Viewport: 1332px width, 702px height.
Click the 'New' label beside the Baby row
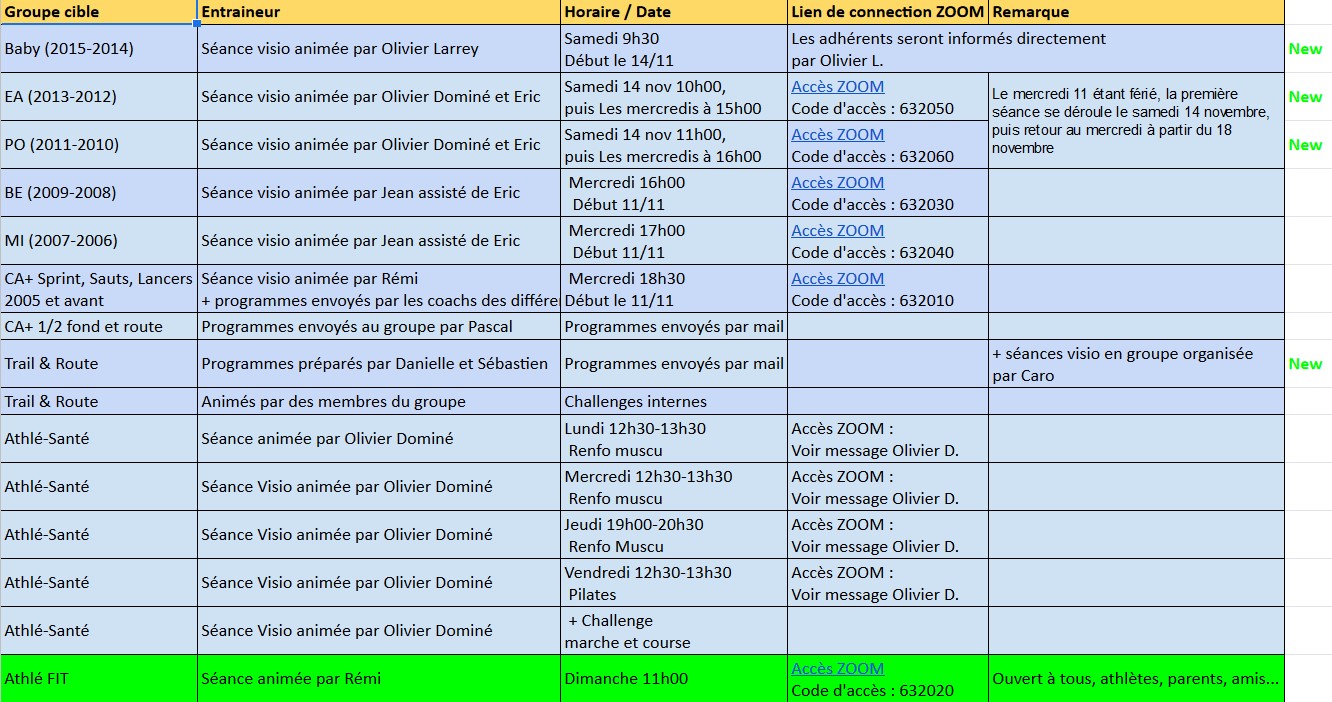click(1305, 49)
